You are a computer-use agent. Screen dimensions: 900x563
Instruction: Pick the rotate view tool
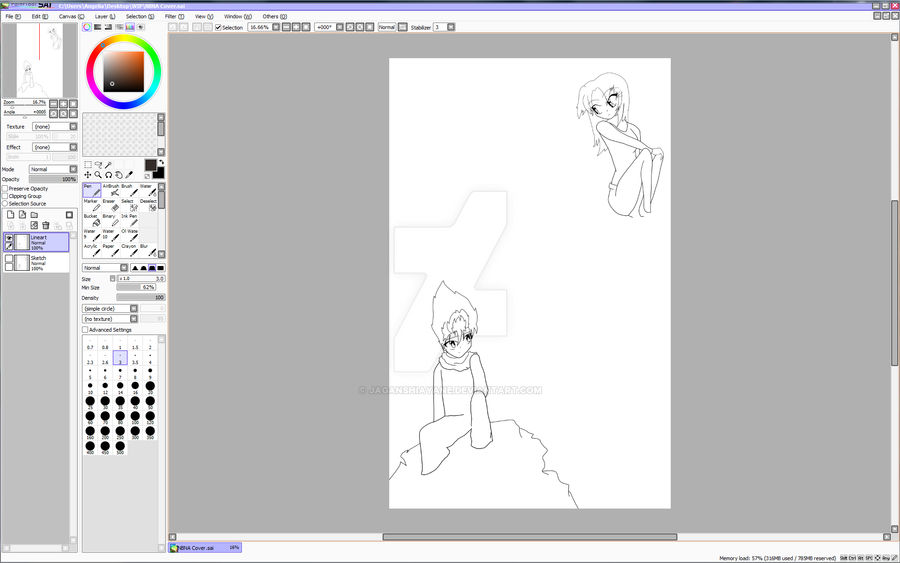(x=108, y=174)
